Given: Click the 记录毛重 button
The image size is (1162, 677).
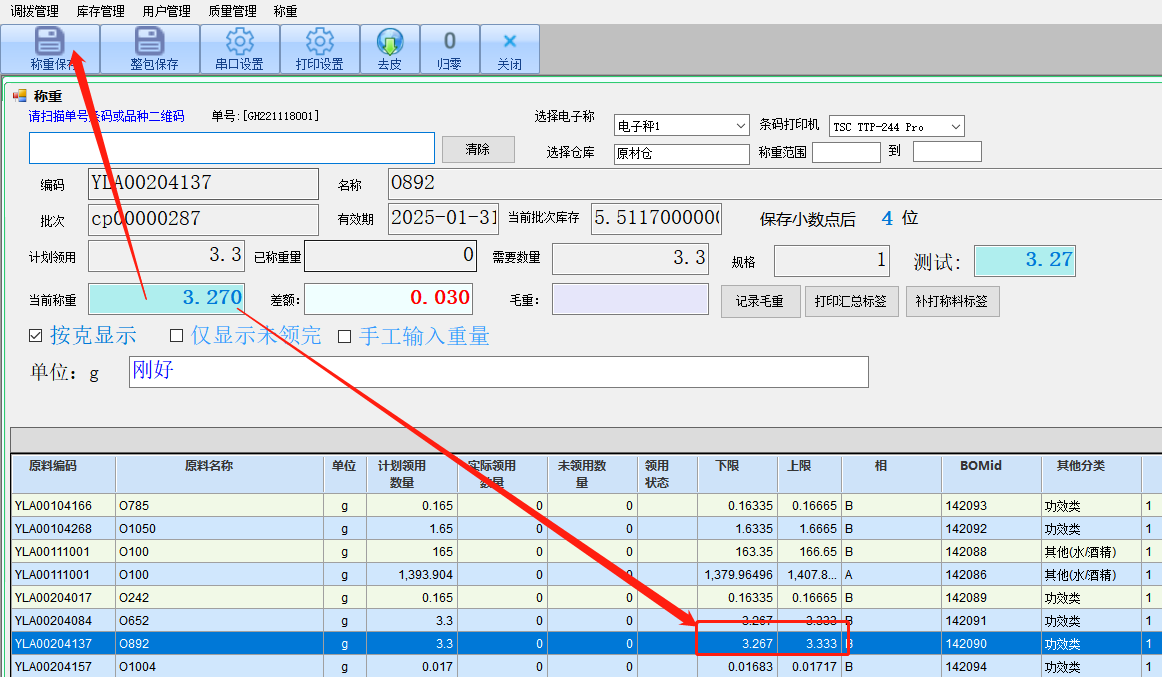Looking at the screenshot, I should tap(759, 301).
